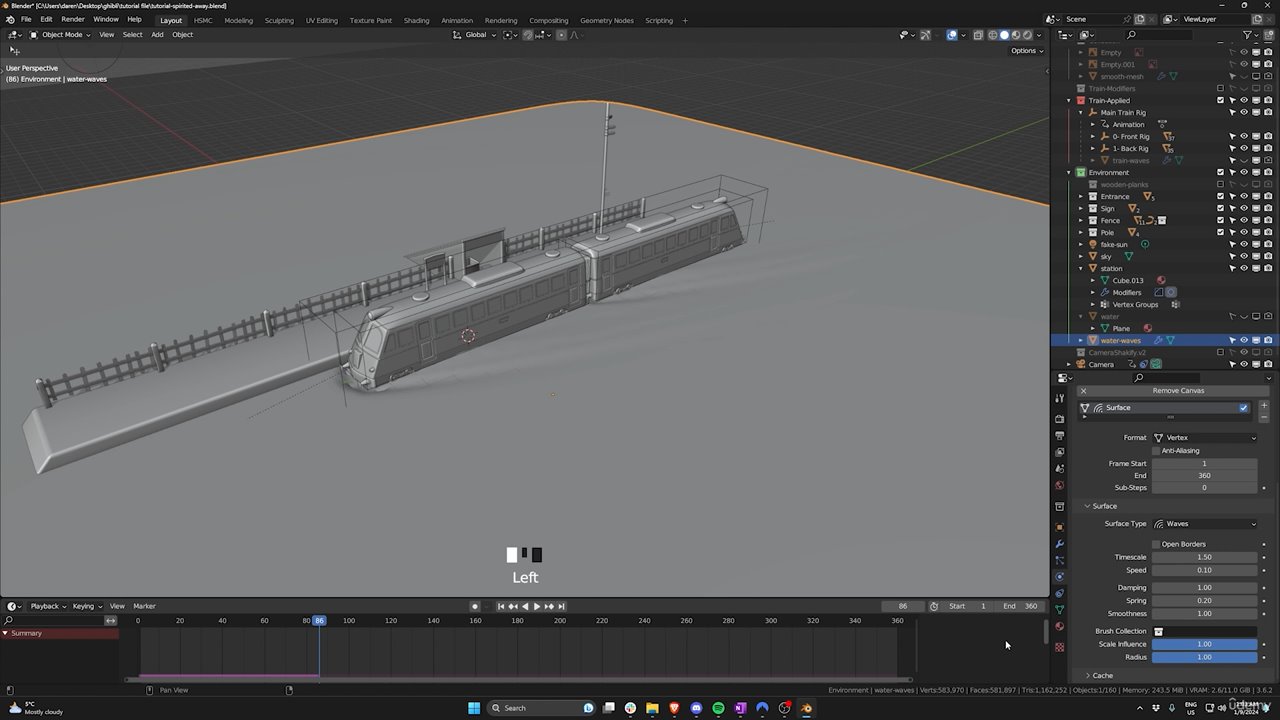Image resolution: width=1280 pixels, height=720 pixels.
Task: Open the Render menu
Action: point(73,20)
